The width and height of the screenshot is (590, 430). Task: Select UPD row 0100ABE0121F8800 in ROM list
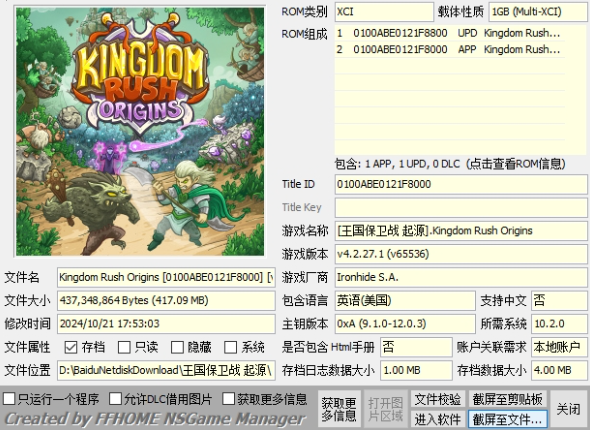450,33
